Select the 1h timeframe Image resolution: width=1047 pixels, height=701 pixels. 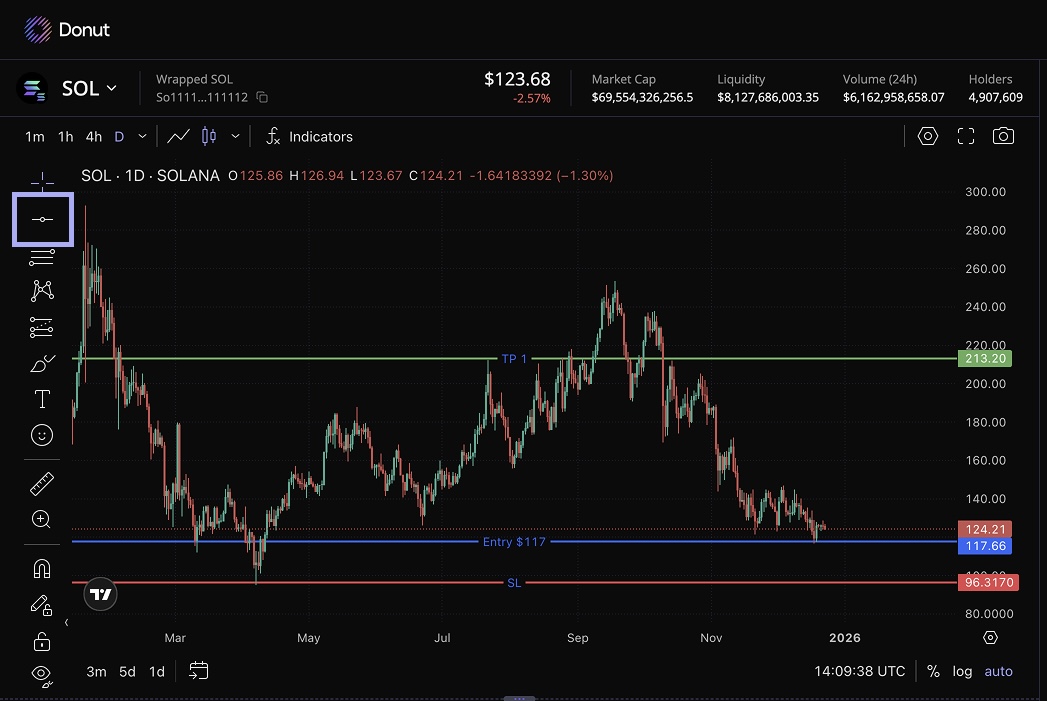(65, 136)
